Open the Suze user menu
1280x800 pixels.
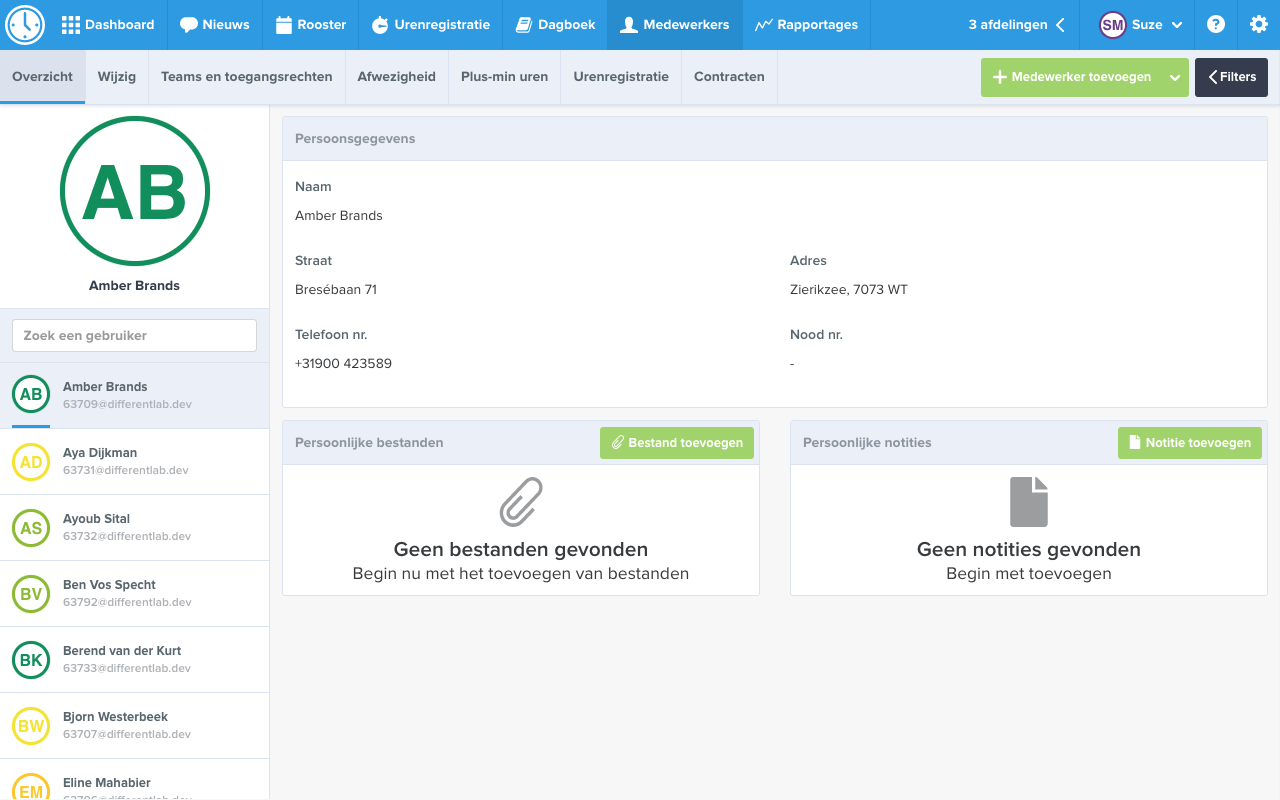(1140, 25)
